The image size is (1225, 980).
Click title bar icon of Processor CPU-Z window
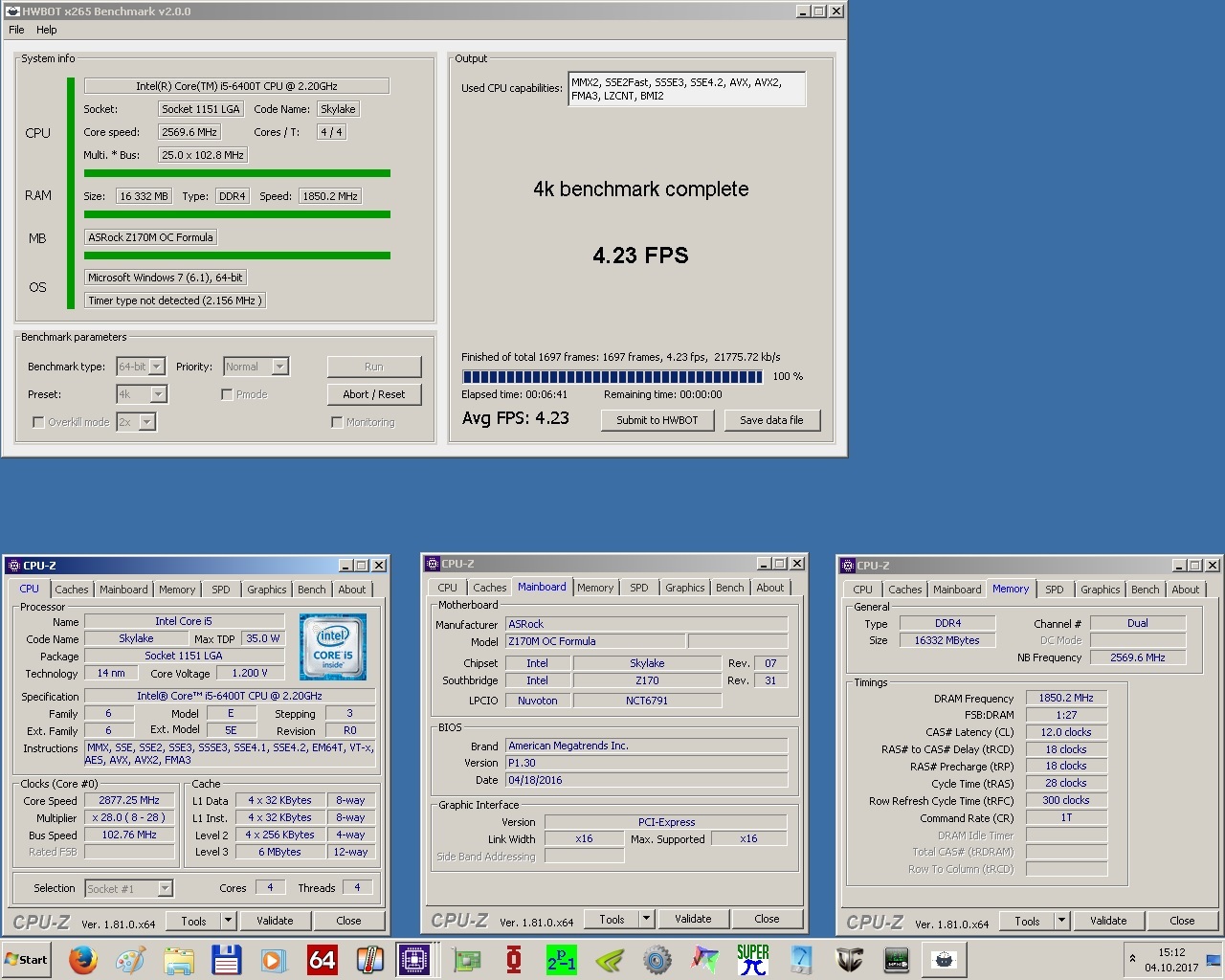point(13,566)
